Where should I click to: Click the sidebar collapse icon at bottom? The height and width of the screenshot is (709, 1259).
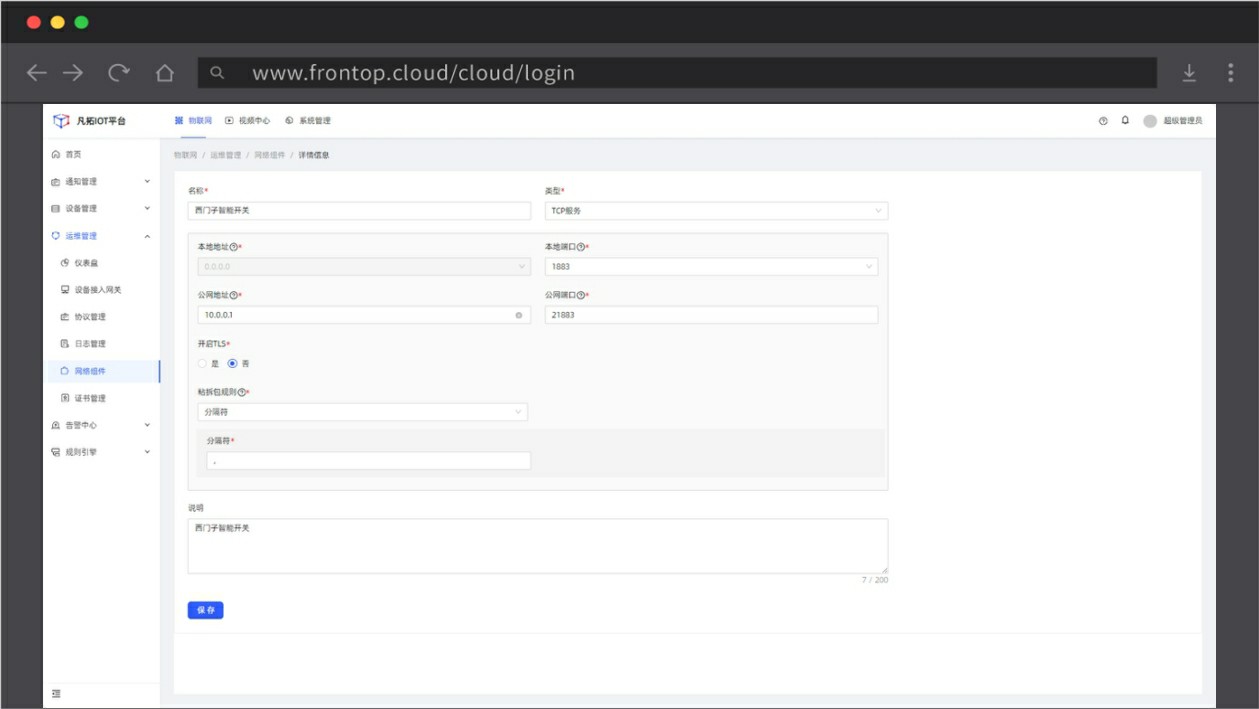coord(56,693)
